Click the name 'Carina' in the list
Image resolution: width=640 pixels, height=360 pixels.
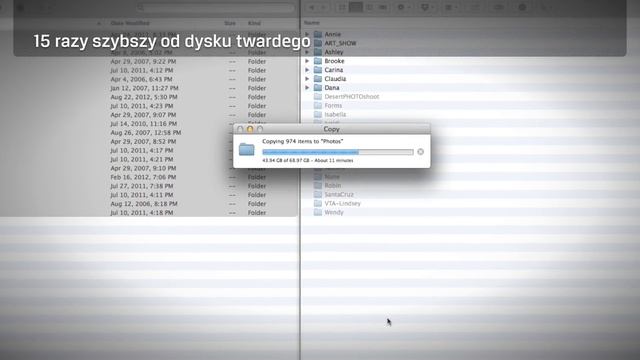pos(333,70)
